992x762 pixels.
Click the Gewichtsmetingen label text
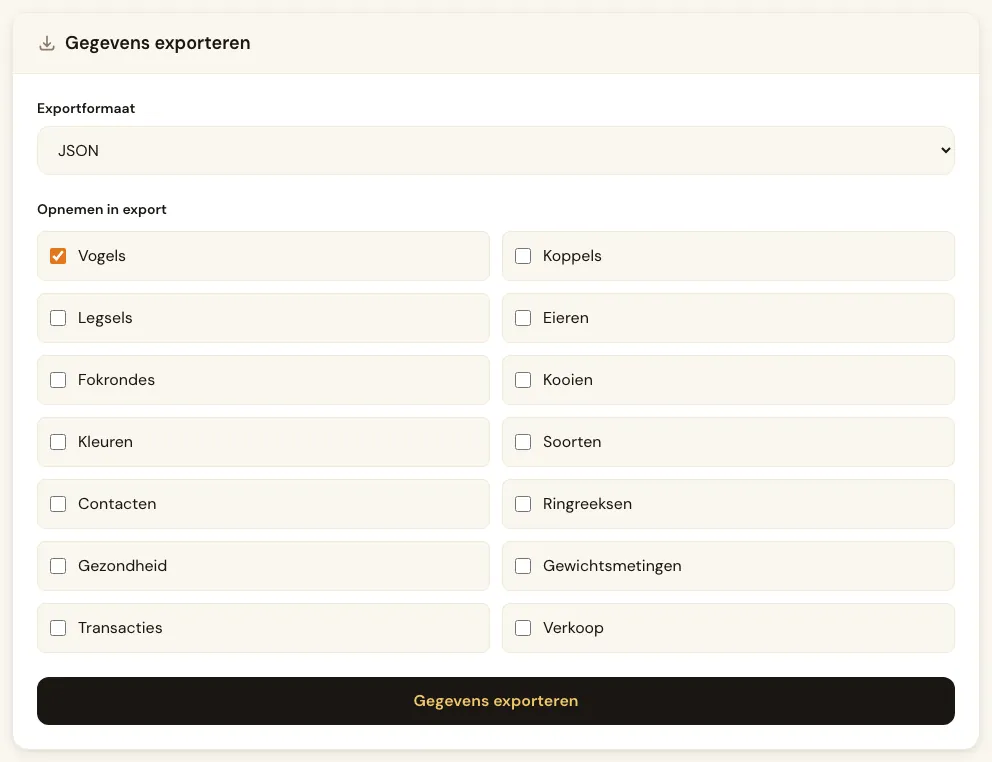(x=612, y=566)
